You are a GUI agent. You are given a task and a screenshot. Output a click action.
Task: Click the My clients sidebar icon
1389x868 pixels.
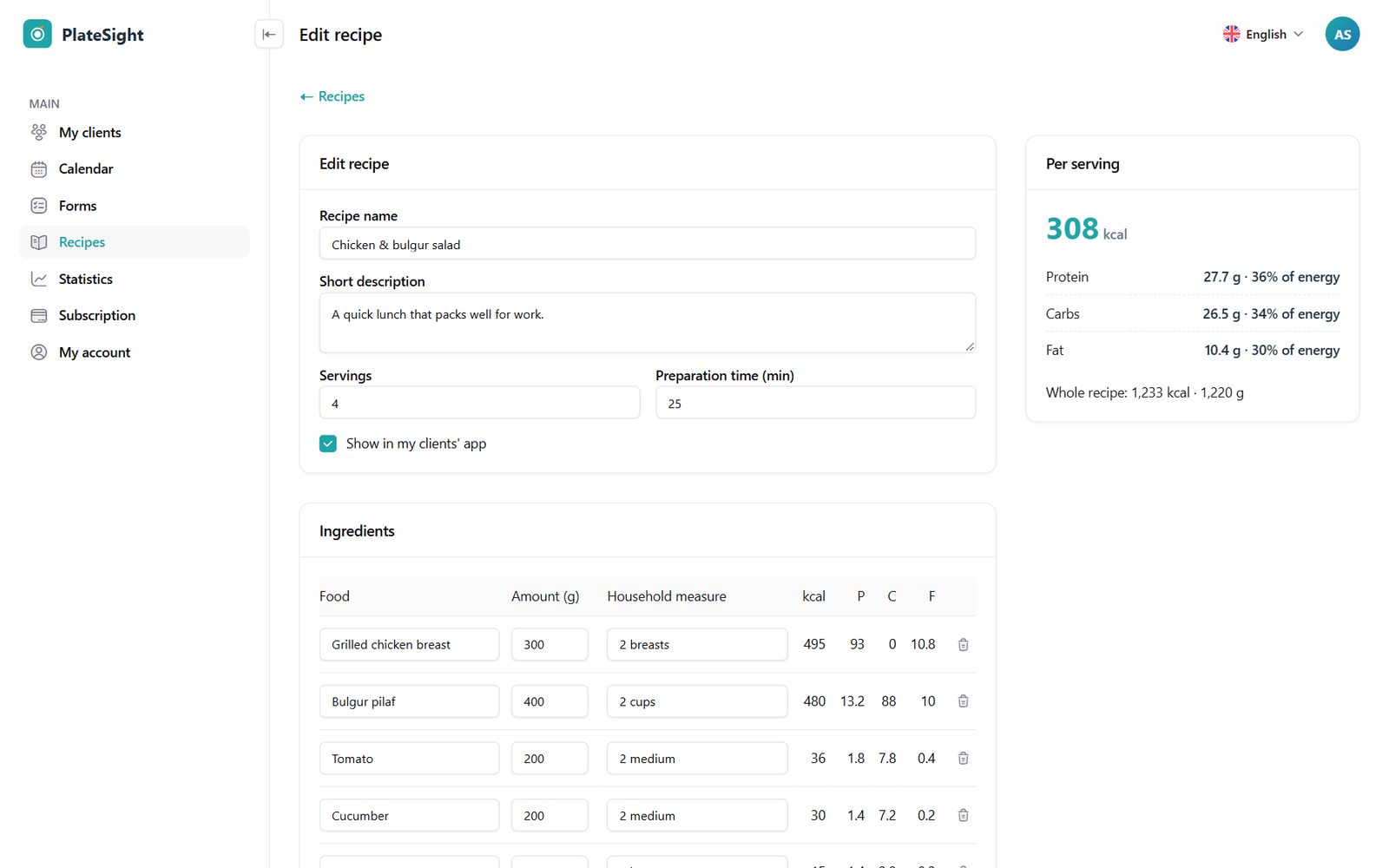click(39, 132)
